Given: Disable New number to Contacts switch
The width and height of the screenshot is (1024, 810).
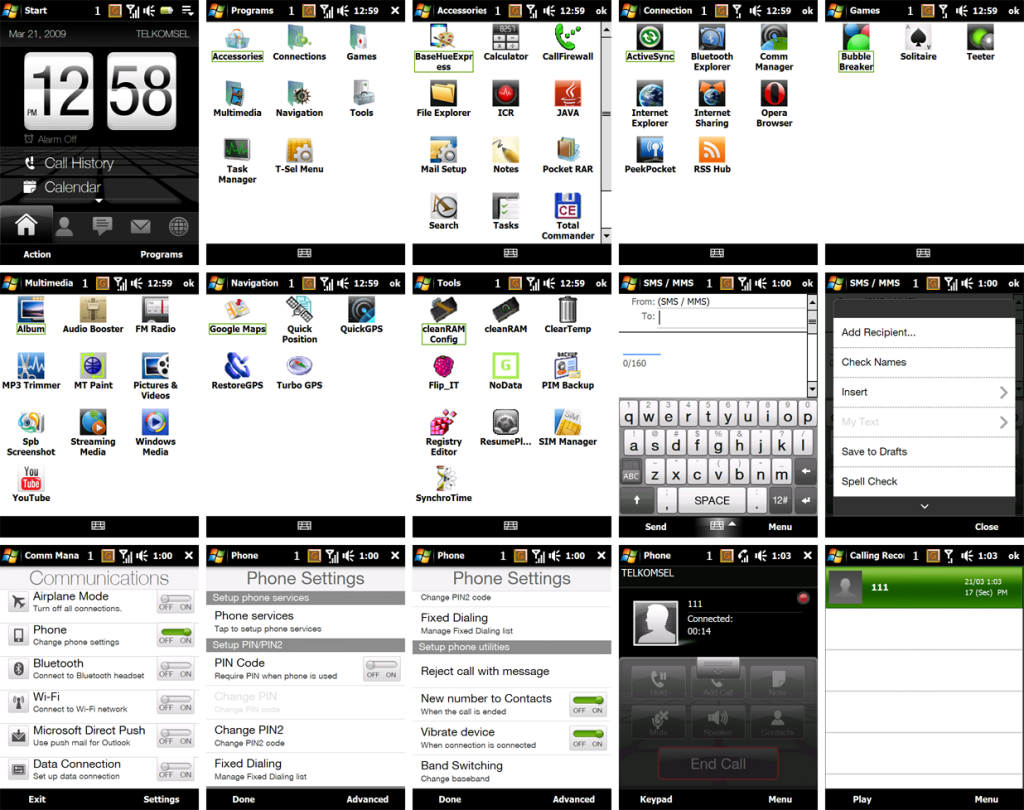Looking at the screenshot, I should 588,705.
